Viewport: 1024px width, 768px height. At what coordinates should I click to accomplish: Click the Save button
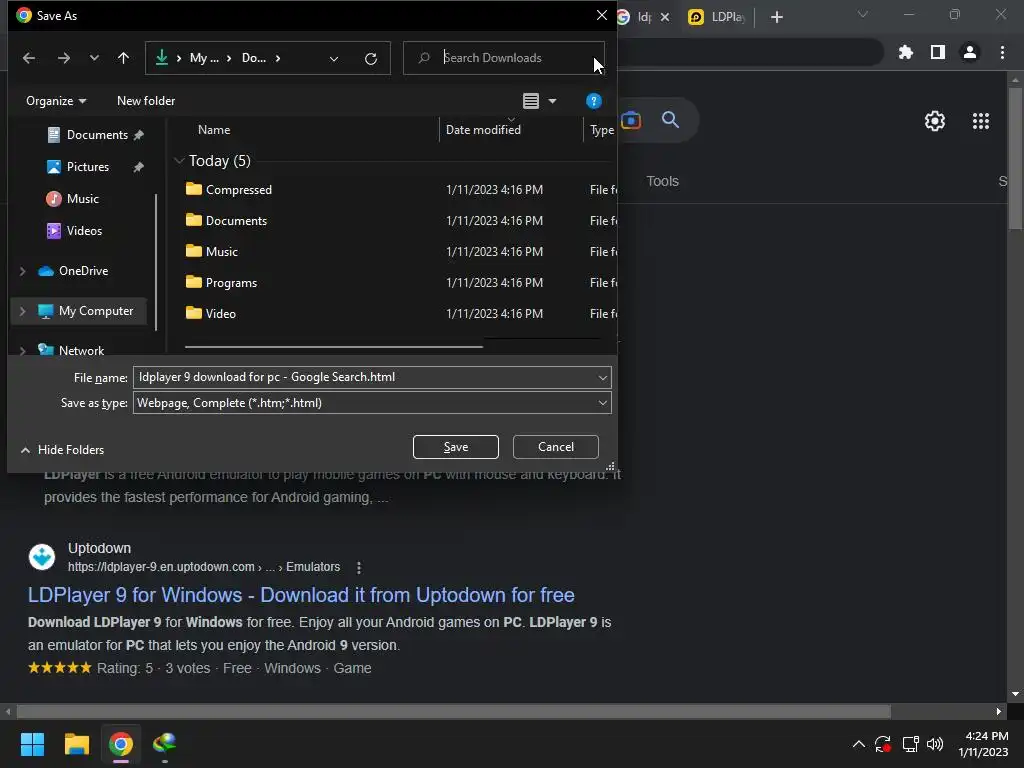[456, 447]
